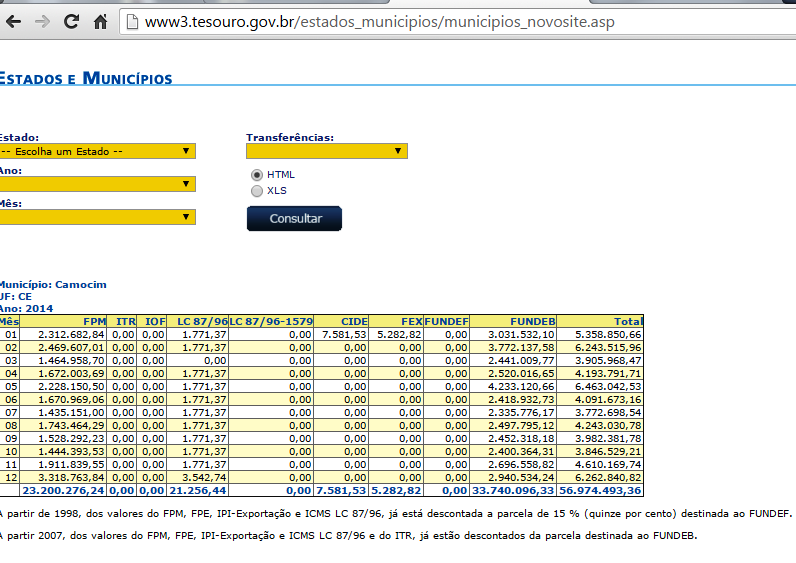Click the Consultar button
Screen dimensions: 796x563
click(294, 218)
